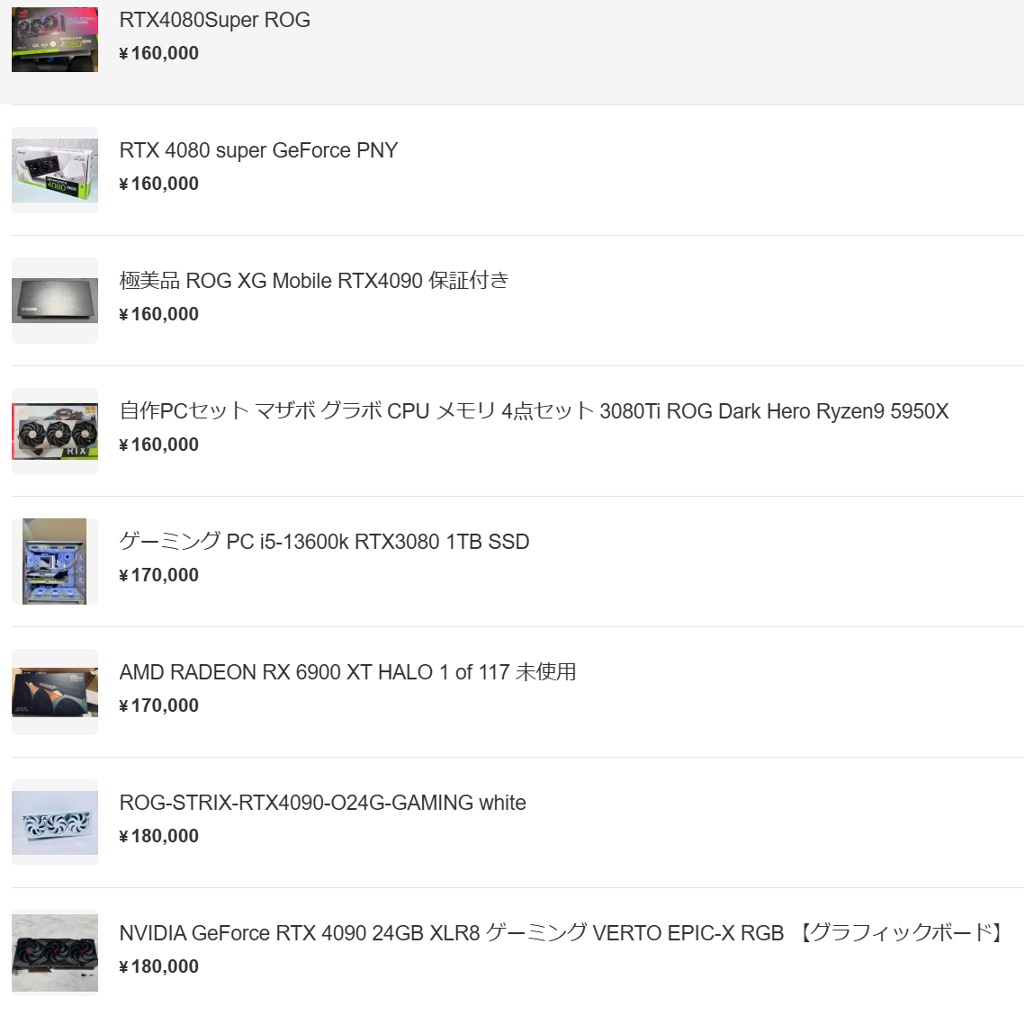Open the white gaming PC case thumbnail
Viewport: 1024px width, 1015px height.
click(x=55, y=562)
